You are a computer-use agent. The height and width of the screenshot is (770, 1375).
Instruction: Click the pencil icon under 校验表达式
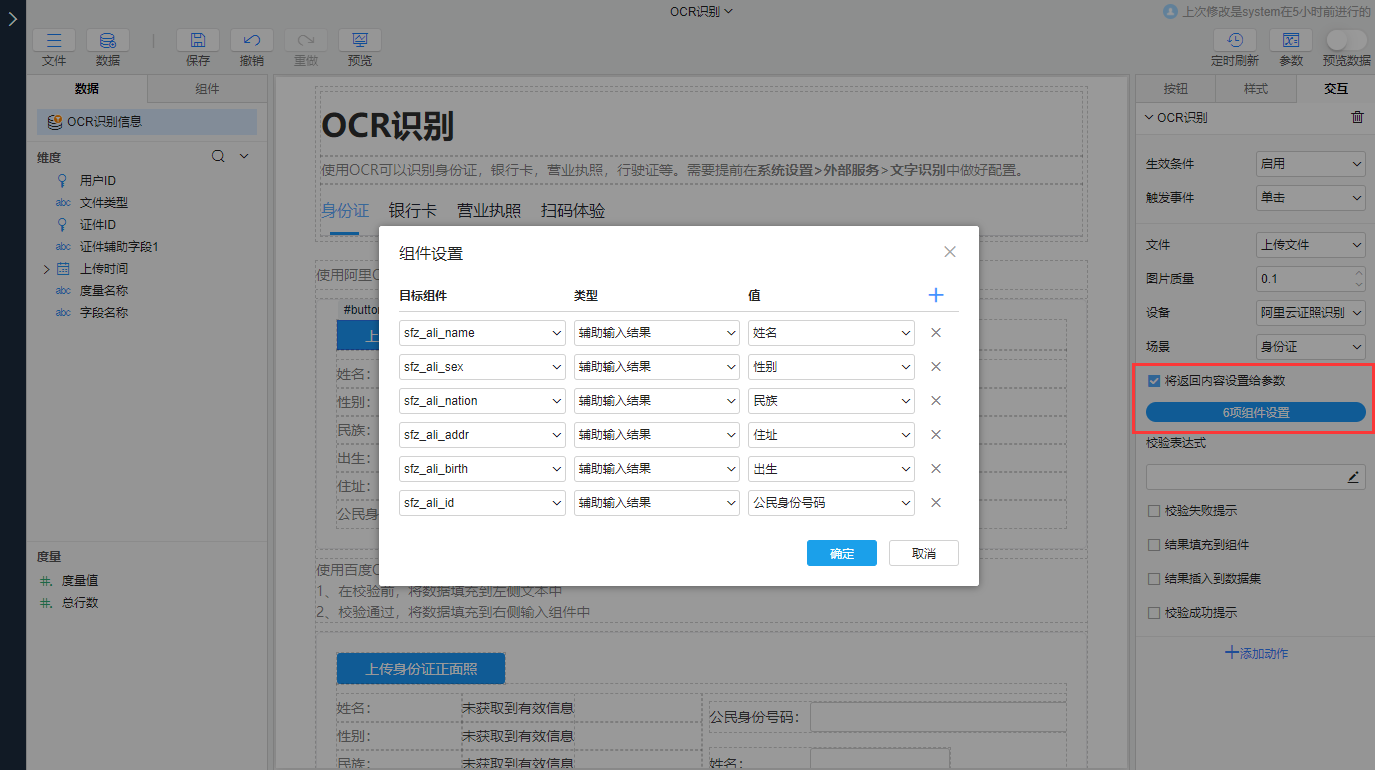click(1355, 477)
